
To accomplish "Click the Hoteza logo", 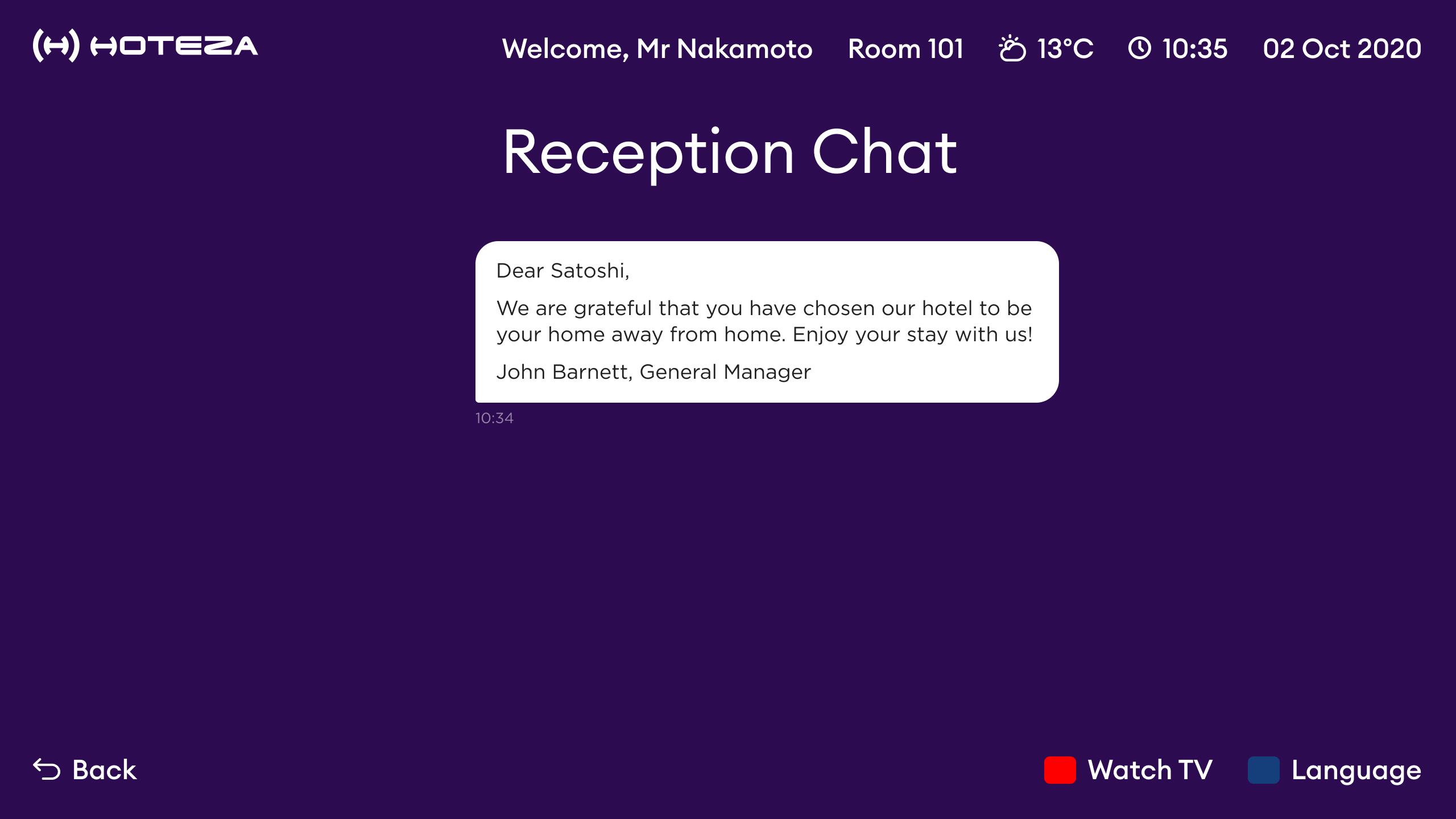I will 146,45.
